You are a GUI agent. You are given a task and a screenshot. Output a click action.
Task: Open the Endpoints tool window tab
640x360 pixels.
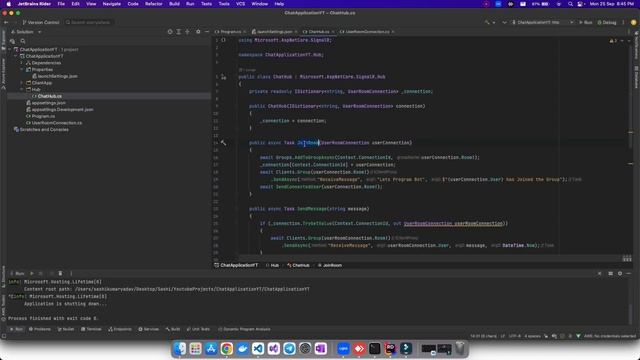click(120, 329)
